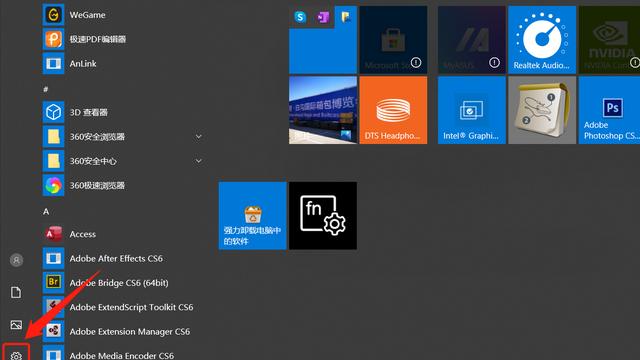Open DTS Headphone tile

(x=393, y=110)
